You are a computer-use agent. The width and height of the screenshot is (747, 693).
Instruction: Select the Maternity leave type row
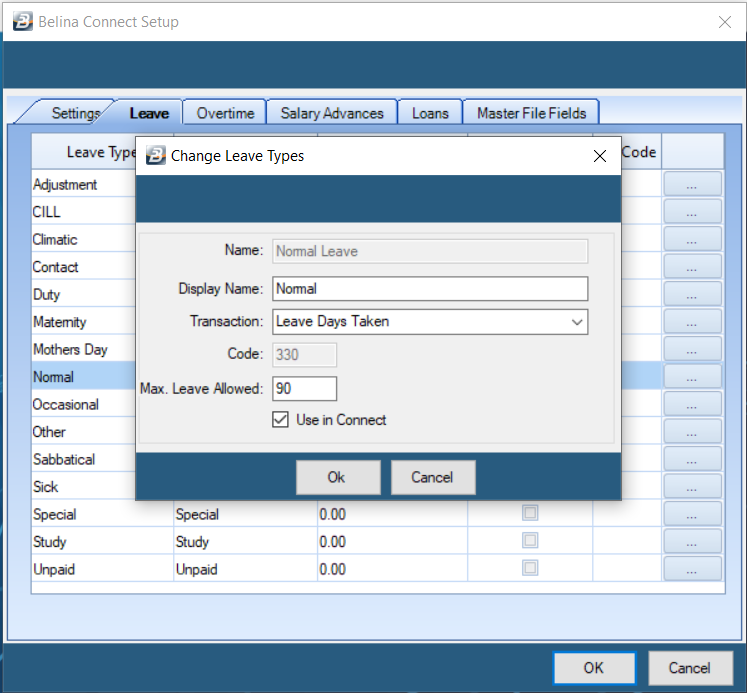click(x=84, y=321)
